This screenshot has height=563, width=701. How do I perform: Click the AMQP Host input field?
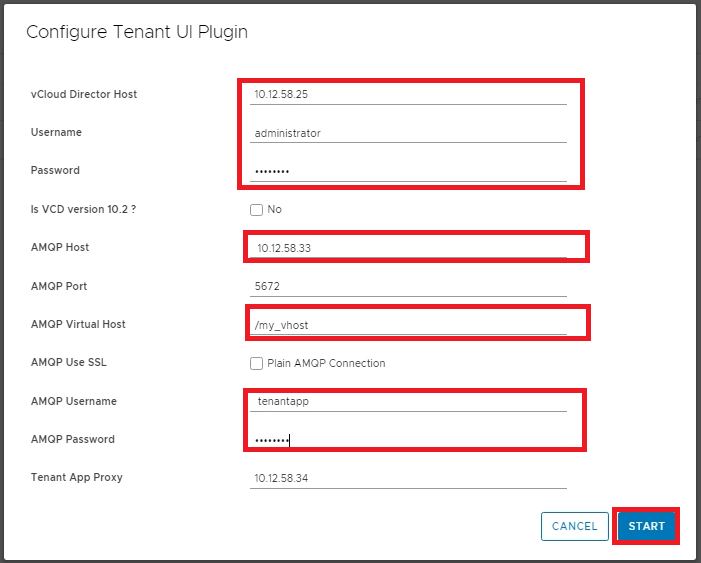click(408, 248)
